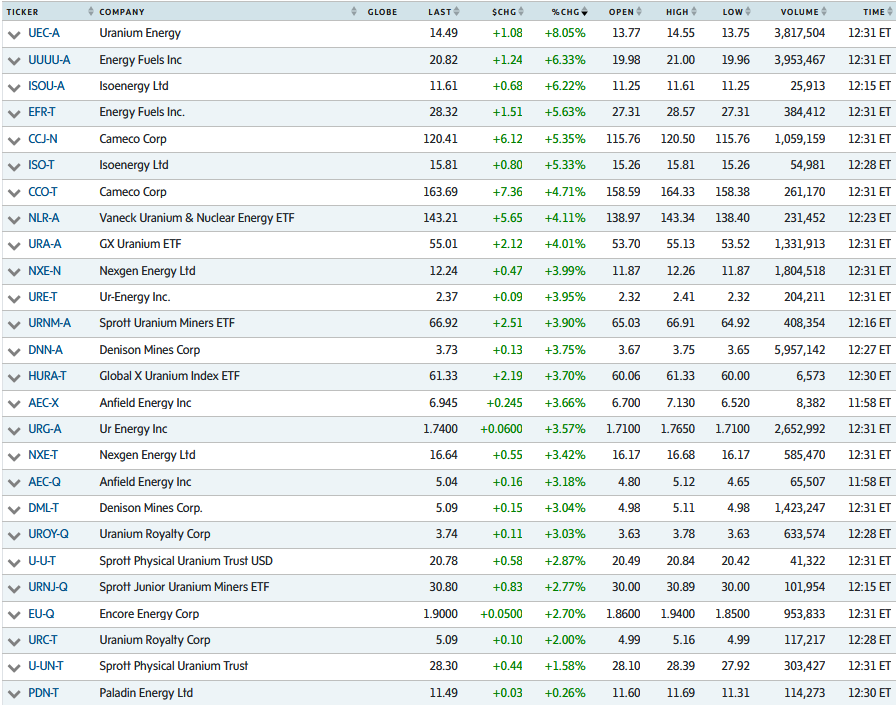Expand the EU-Q row chevron
The image size is (896, 705).
14,615
